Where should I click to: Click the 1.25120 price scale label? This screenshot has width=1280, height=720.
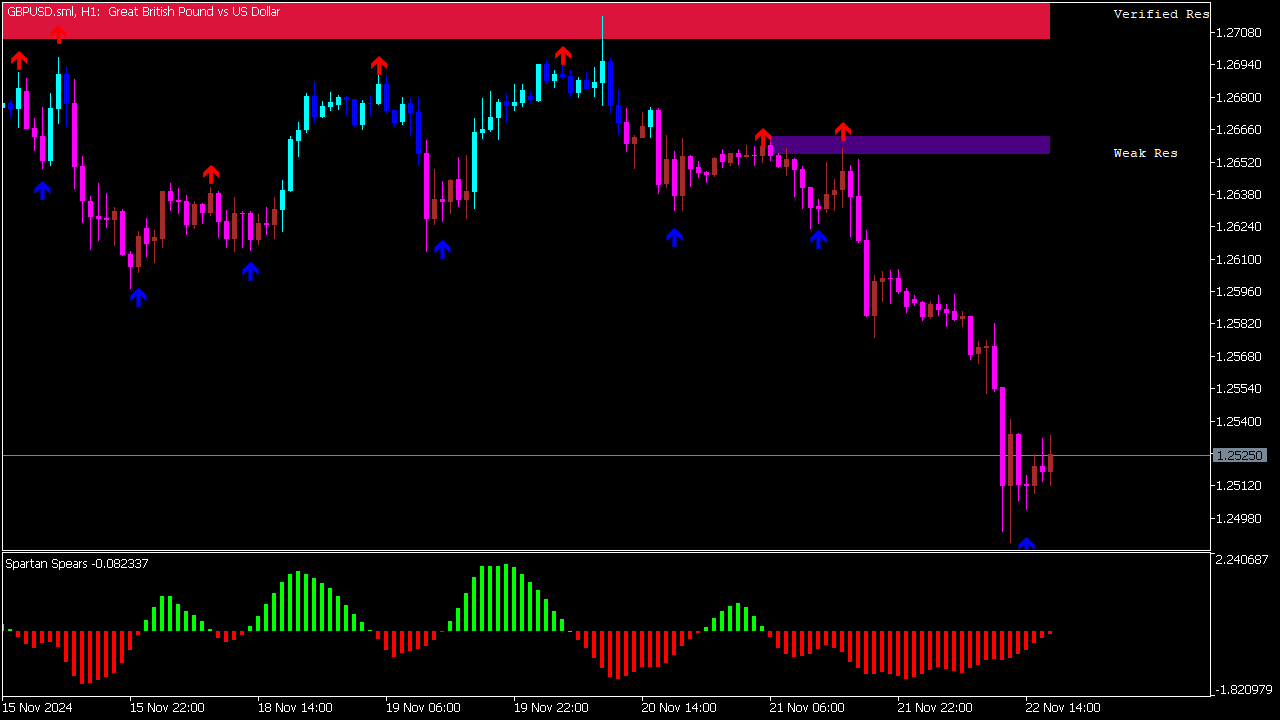click(1238, 486)
